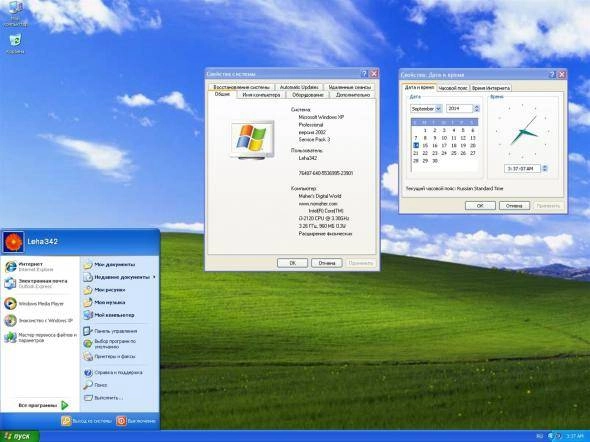Click the Search magnifier icon (Поиск)
590x442 pixels.
[88, 385]
